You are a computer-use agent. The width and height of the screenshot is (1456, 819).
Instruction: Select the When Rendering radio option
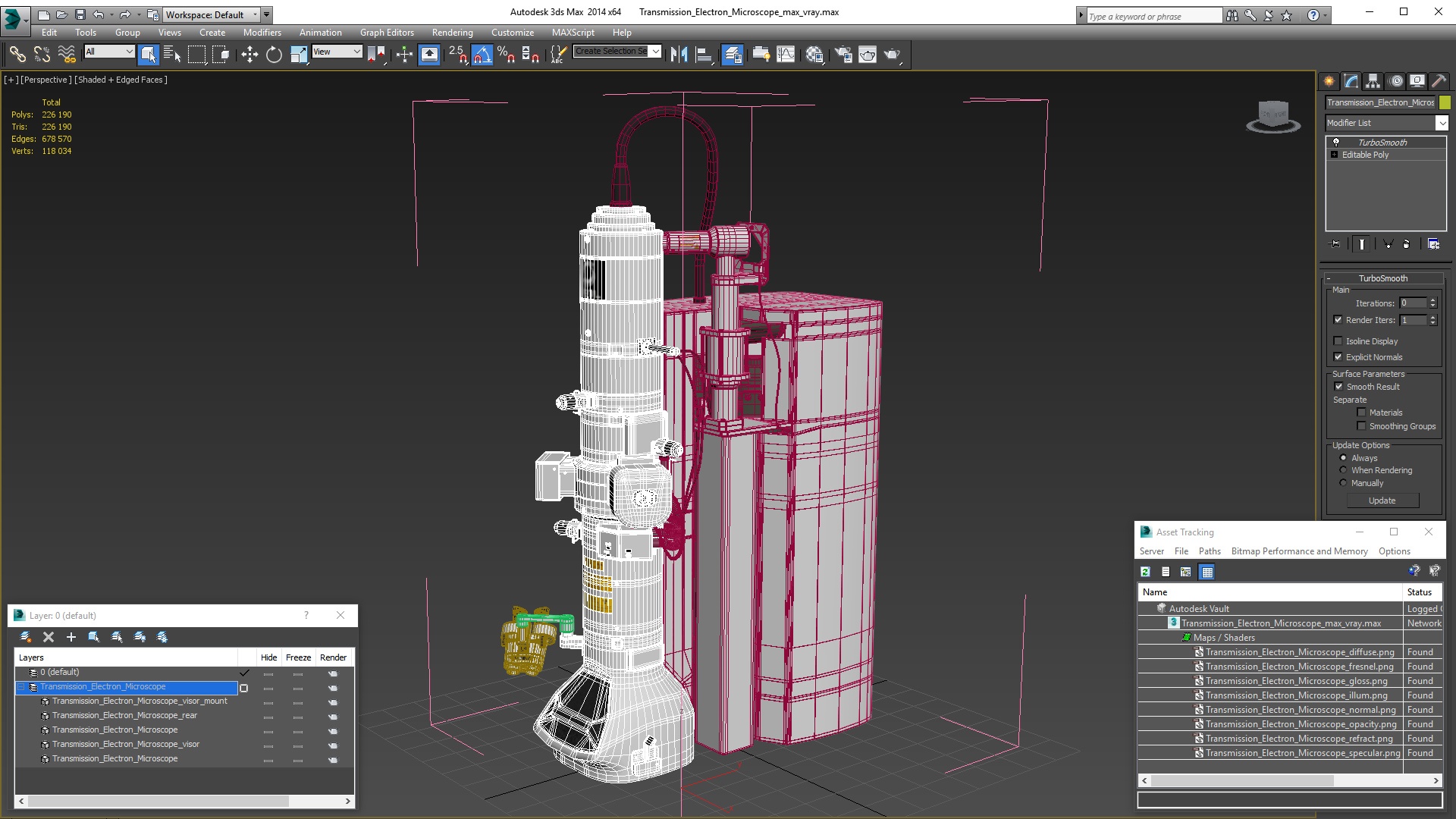[1344, 470]
